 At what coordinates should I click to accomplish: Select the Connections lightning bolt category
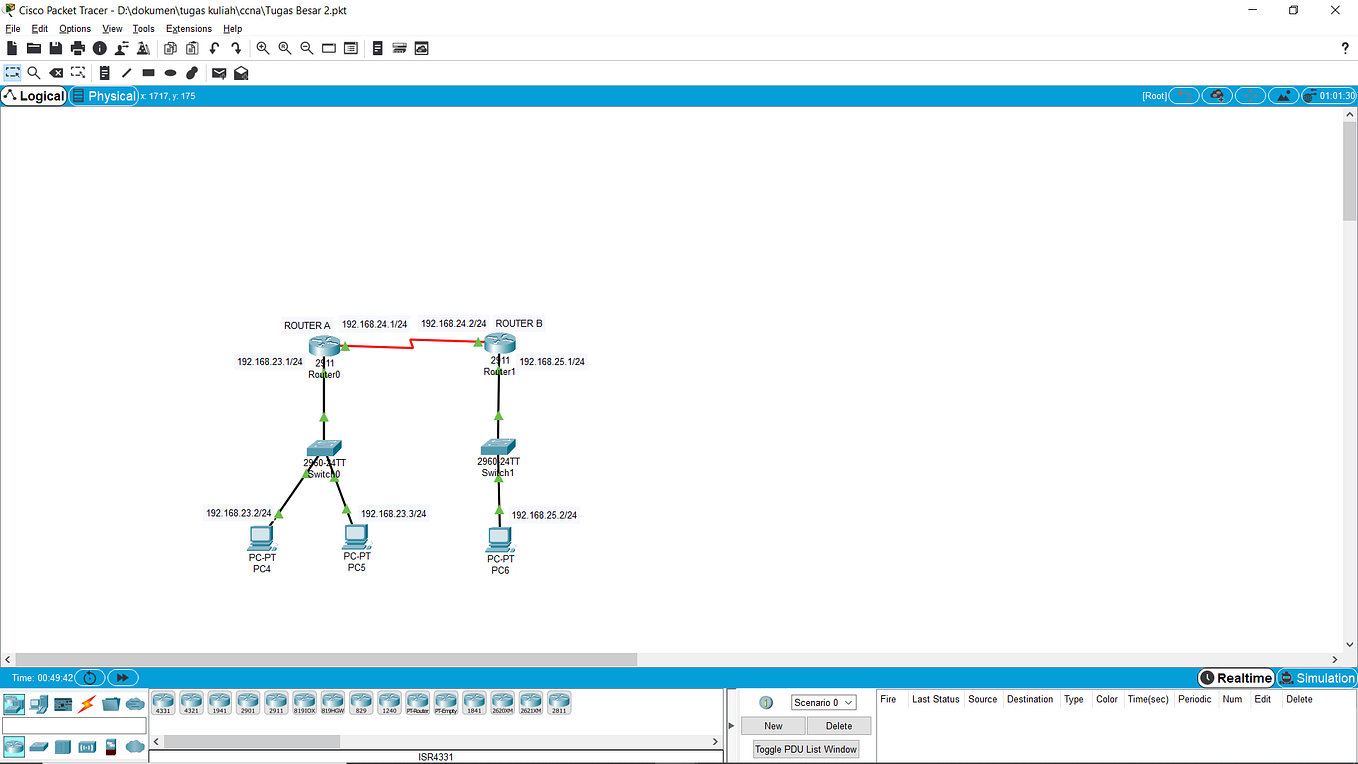point(87,704)
